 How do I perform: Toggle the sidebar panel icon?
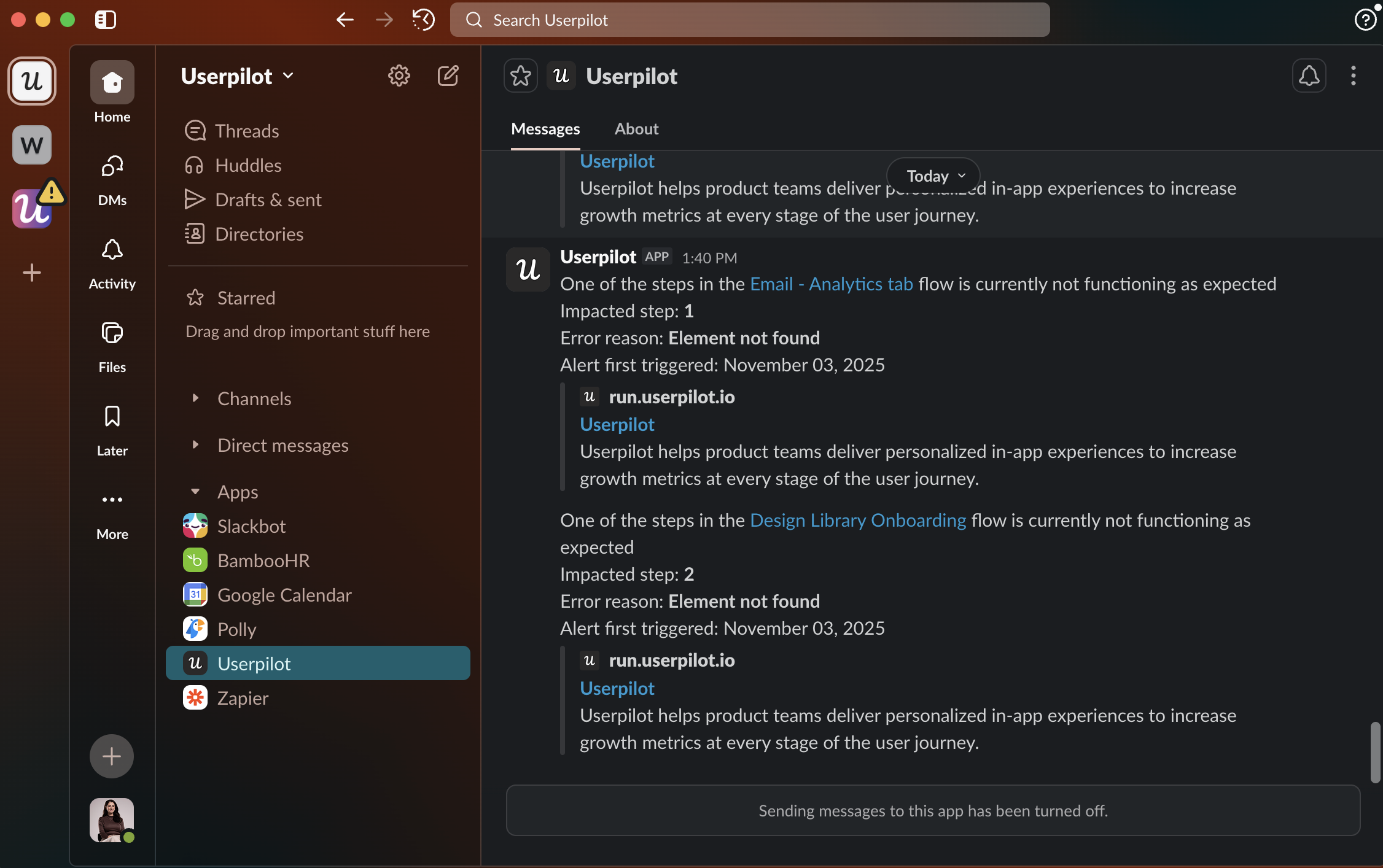106,20
